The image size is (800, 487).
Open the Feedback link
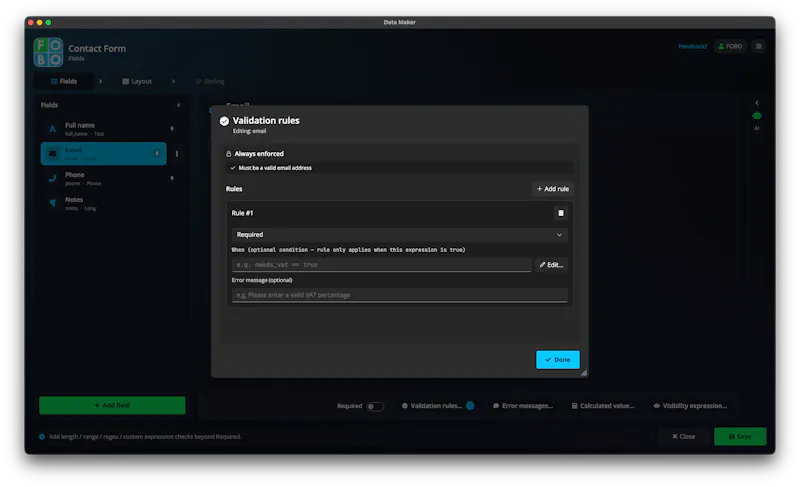692,46
